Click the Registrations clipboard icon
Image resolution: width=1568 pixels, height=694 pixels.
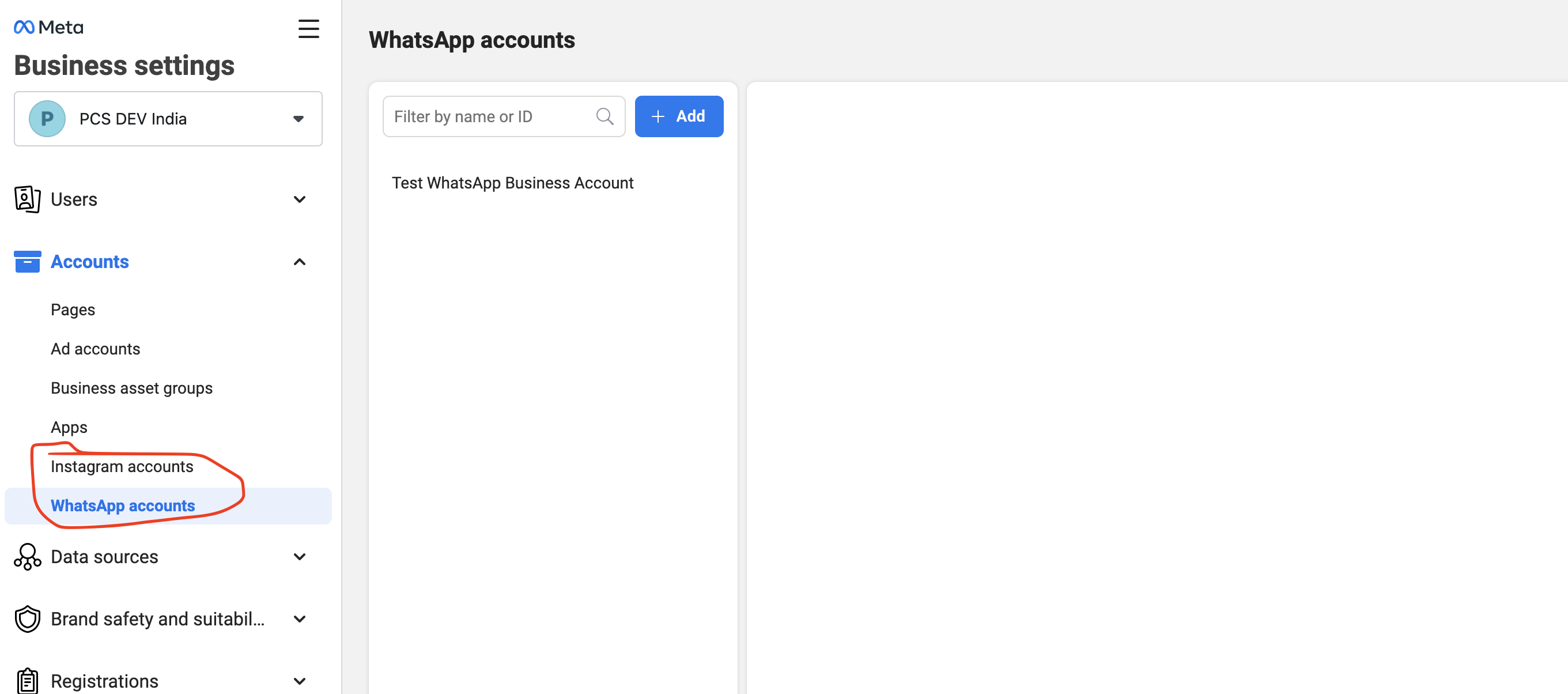[28, 681]
